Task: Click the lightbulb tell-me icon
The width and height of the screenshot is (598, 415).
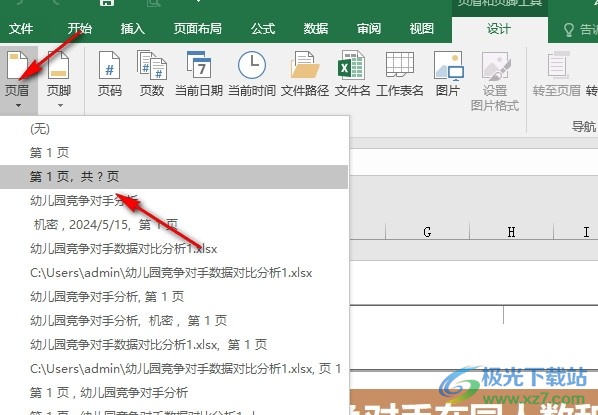Action: click(x=568, y=29)
